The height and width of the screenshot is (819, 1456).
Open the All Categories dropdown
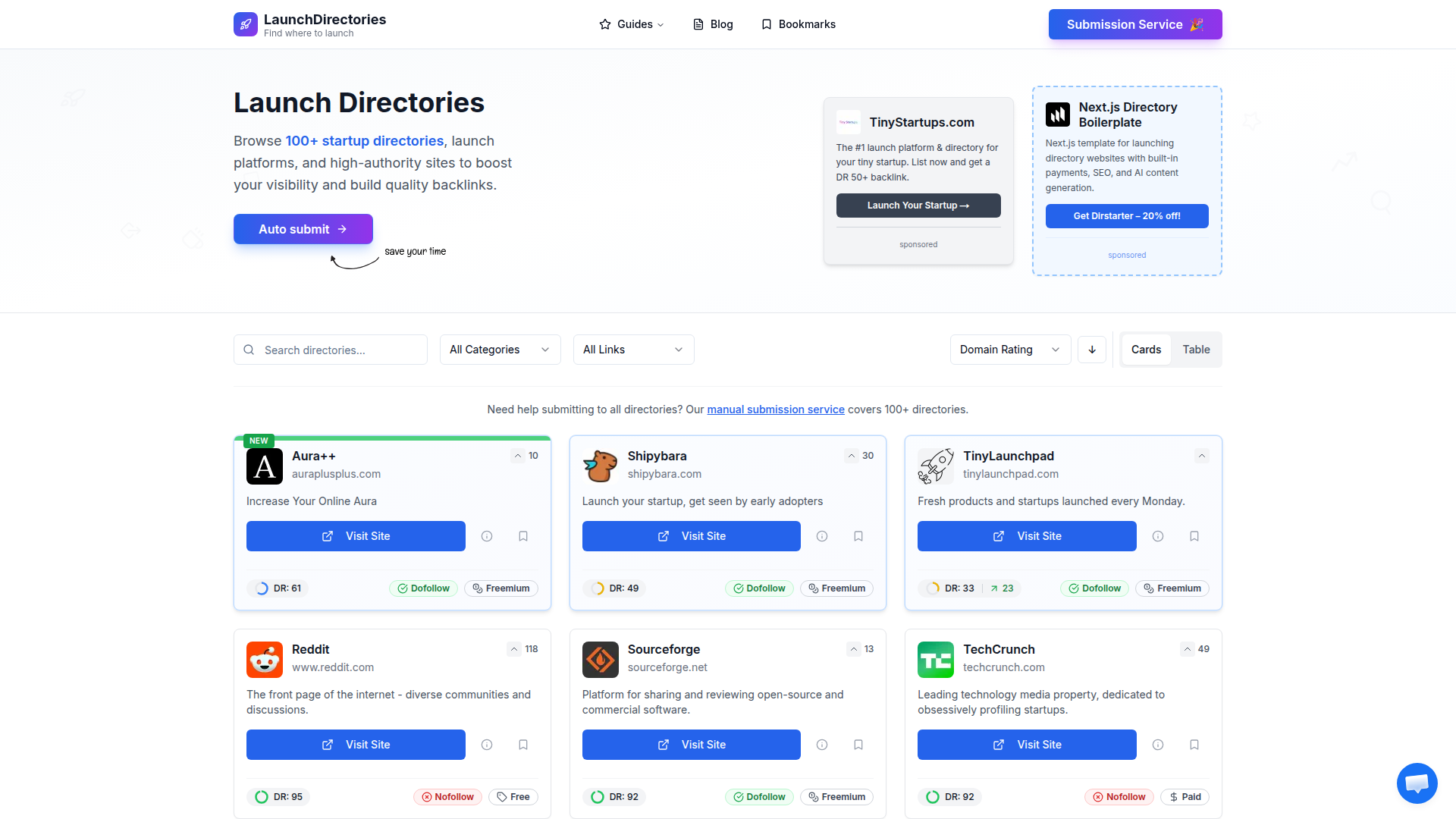point(500,350)
